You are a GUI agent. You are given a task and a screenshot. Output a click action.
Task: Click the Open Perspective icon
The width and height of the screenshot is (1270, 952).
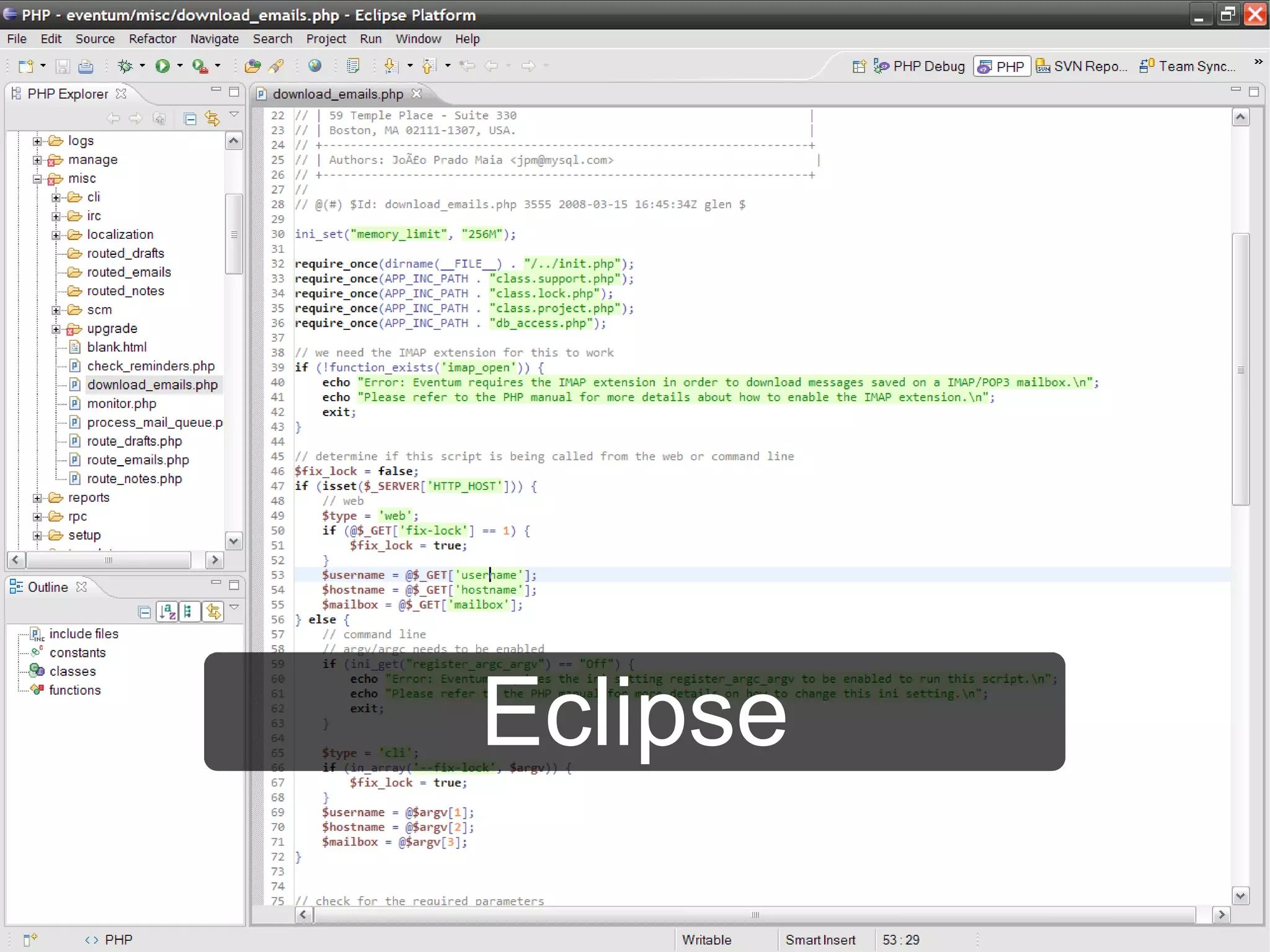(859, 66)
